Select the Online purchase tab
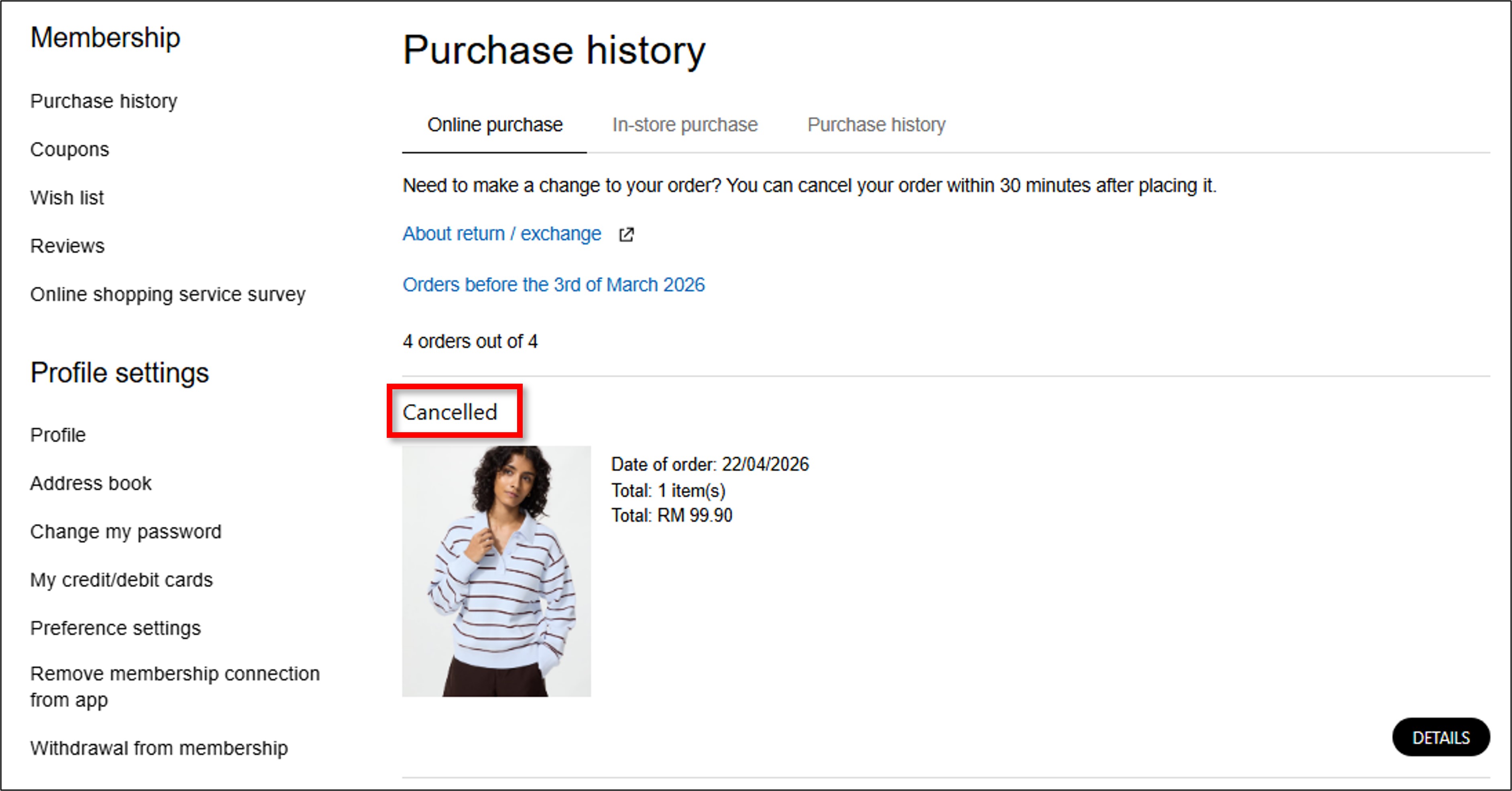Image resolution: width=1512 pixels, height=791 pixels. [x=494, y=125]
